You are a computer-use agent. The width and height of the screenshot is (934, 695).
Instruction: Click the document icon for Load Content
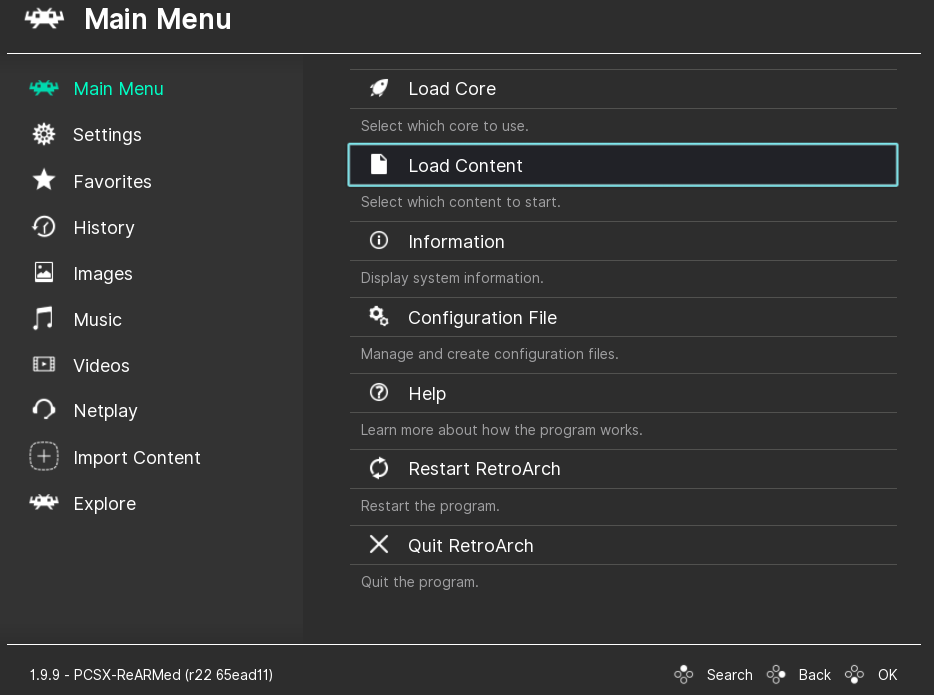(x=379, y=165)
